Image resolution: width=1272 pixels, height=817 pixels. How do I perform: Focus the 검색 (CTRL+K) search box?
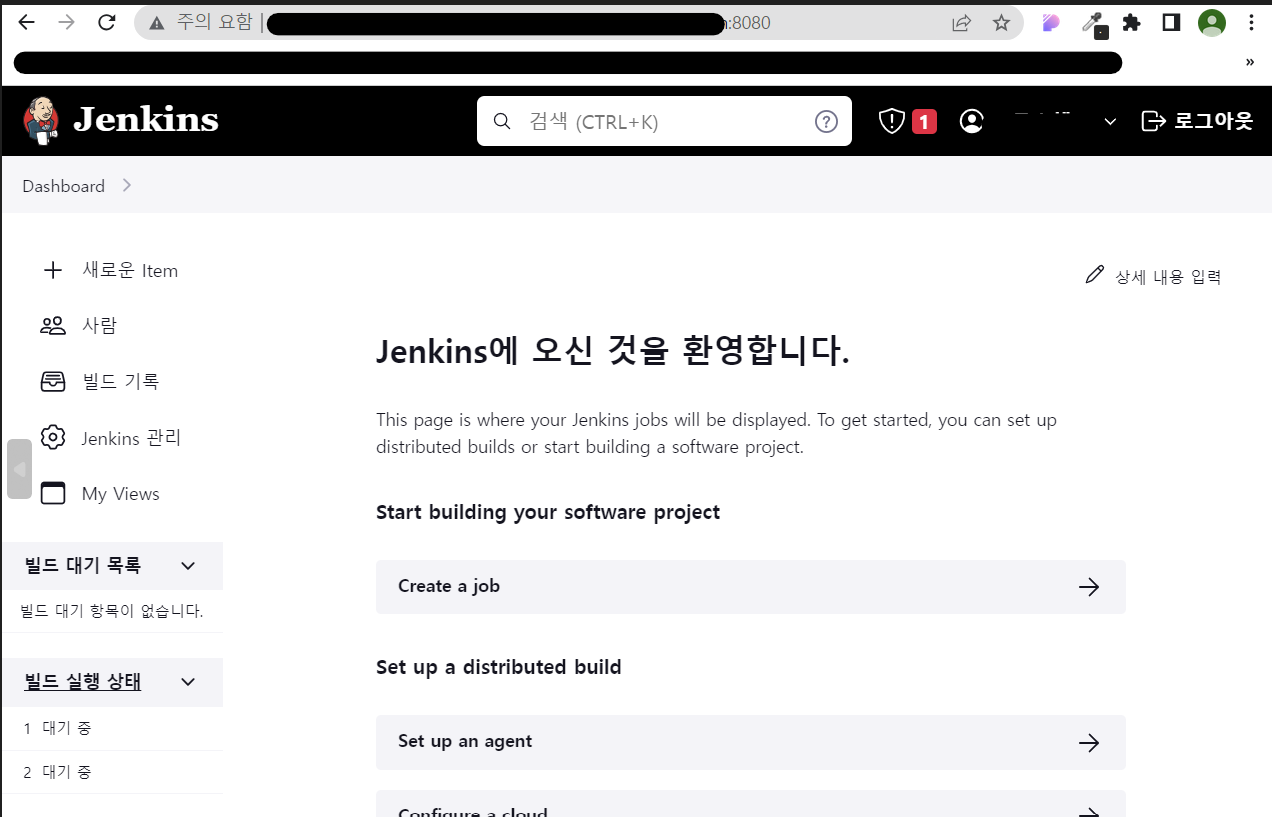pyautogui.click(x=664, y=121)
